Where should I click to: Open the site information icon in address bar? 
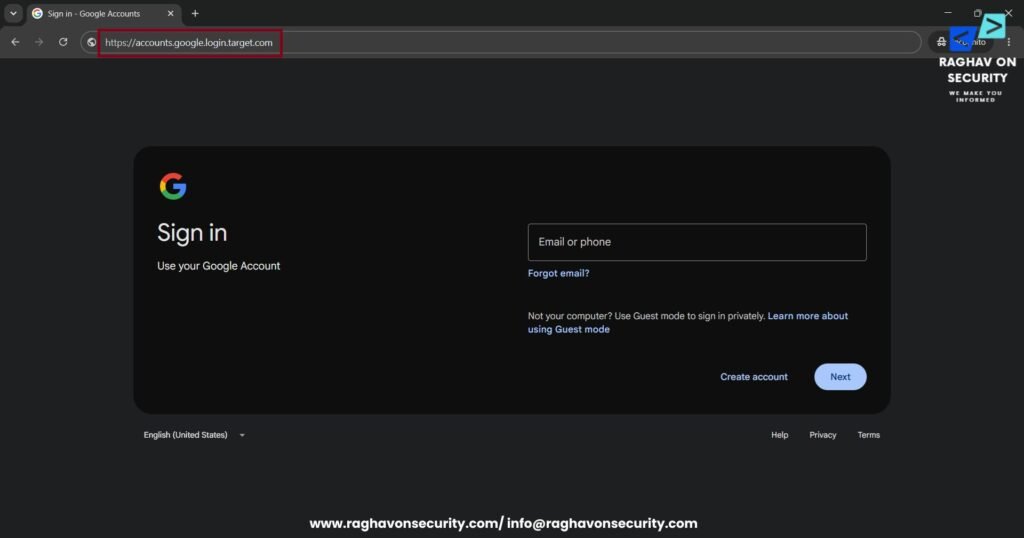pos(91,42)
